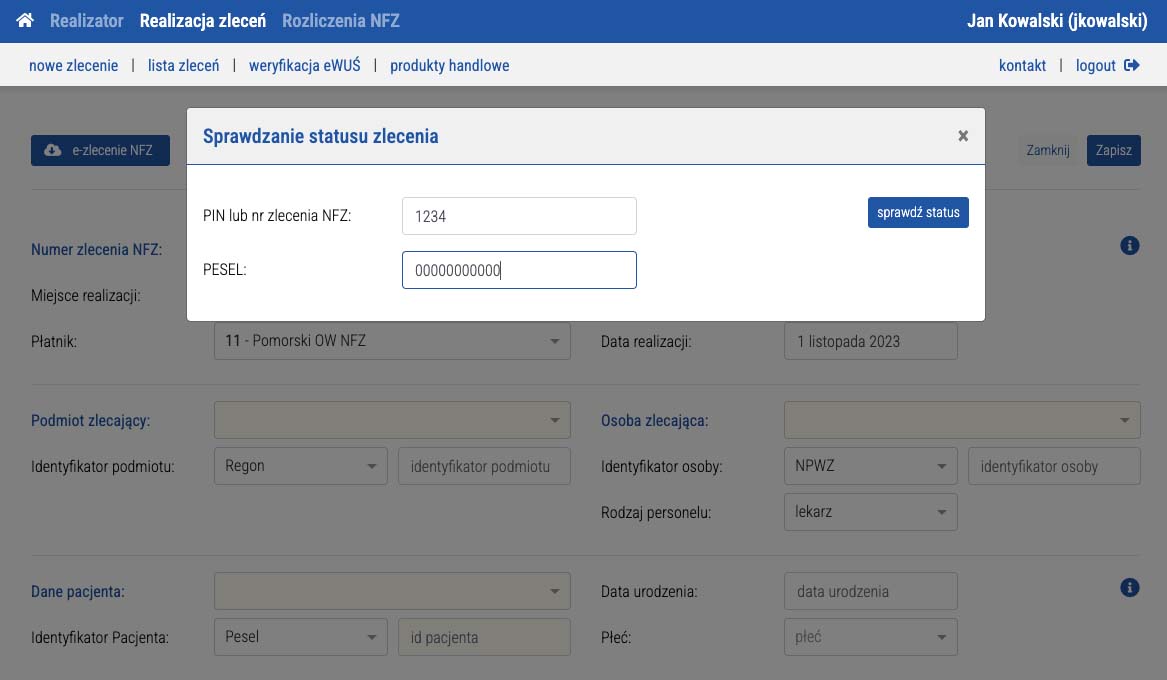The image size is (1167, 680).
Task: Open weryfikacja eWUŚ link
Action: coord(304,66)
